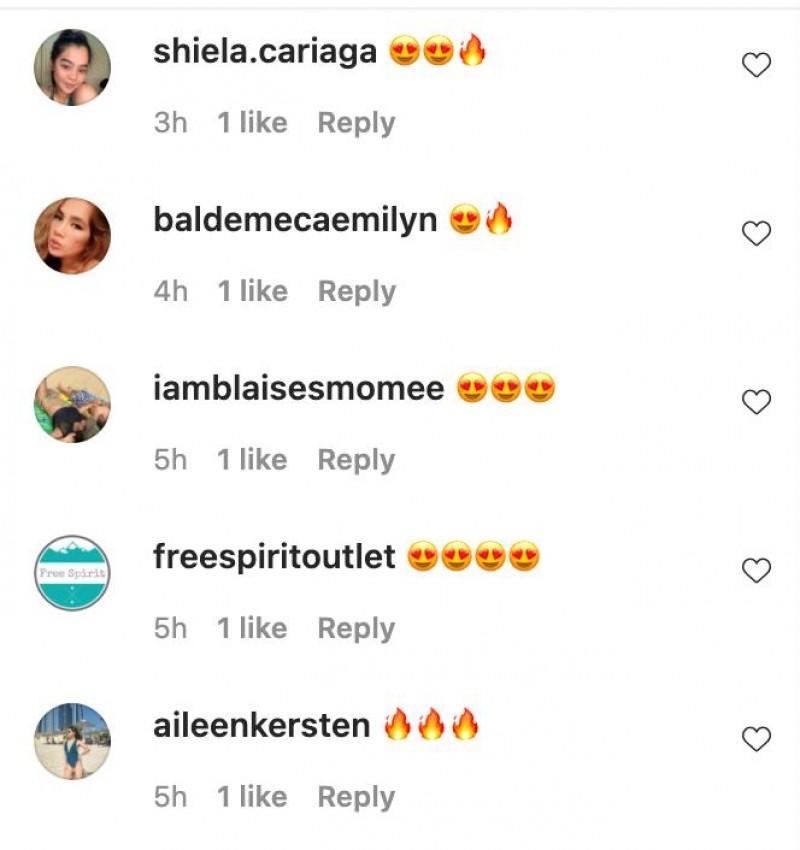The image size is (800, 850).
Task: Reply to shiela.cariaga's comment
Action: coord(356,124)
